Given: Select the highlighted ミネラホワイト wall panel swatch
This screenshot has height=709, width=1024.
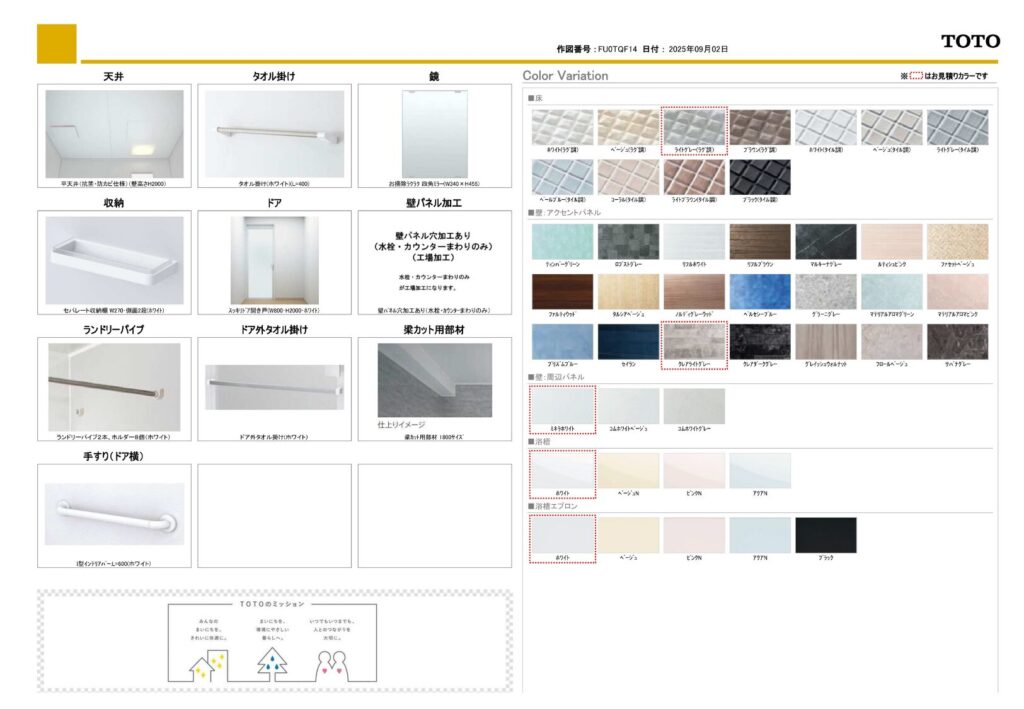Looking at the screenshot, I should point(561,406).
